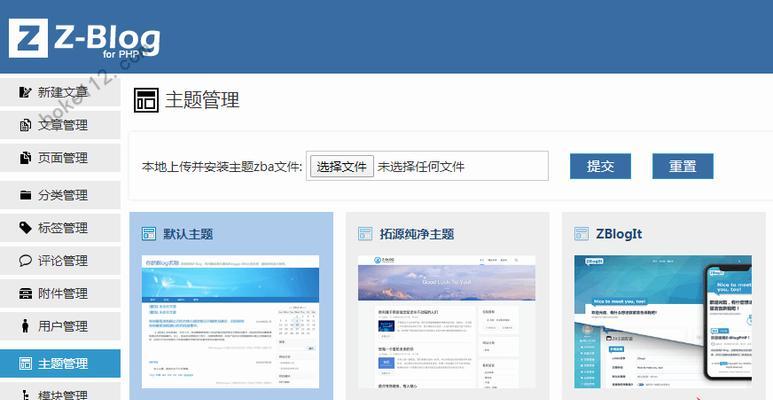Open 附件管理 menu item
773x400 pixels.
click(60, 293)
